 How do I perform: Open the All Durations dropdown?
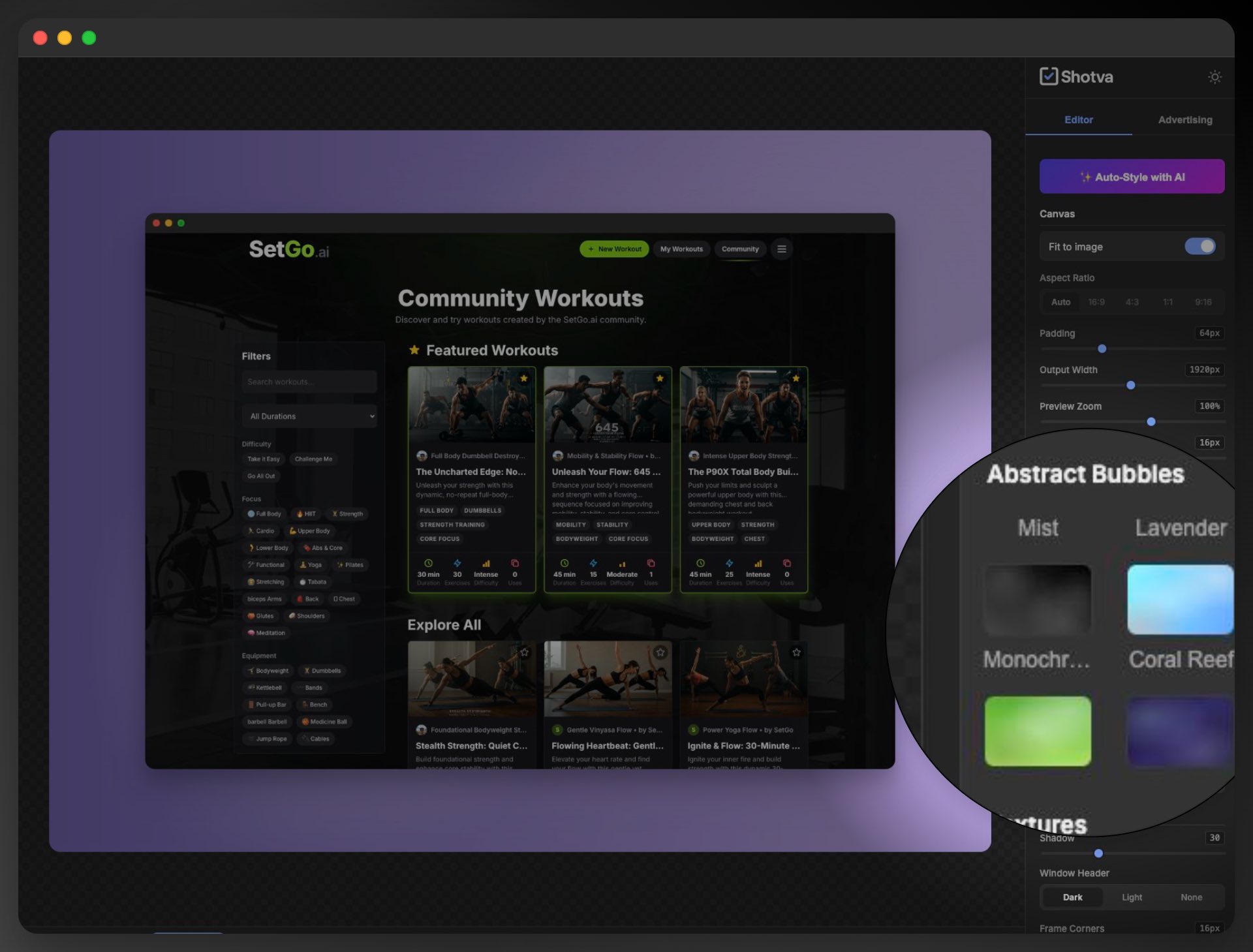coord(309,416)
